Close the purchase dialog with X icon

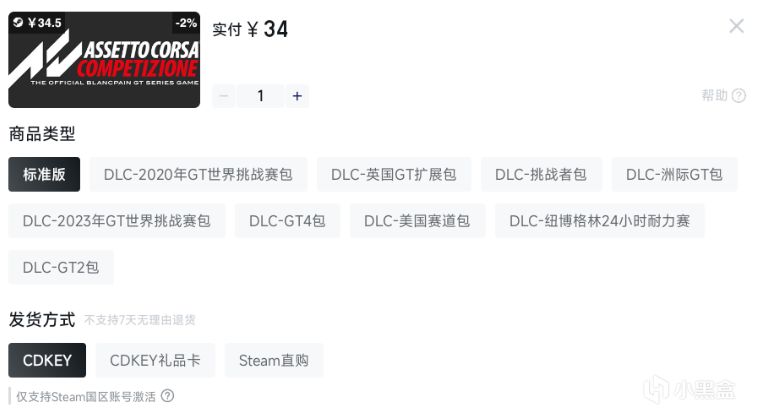coord(736,26)
